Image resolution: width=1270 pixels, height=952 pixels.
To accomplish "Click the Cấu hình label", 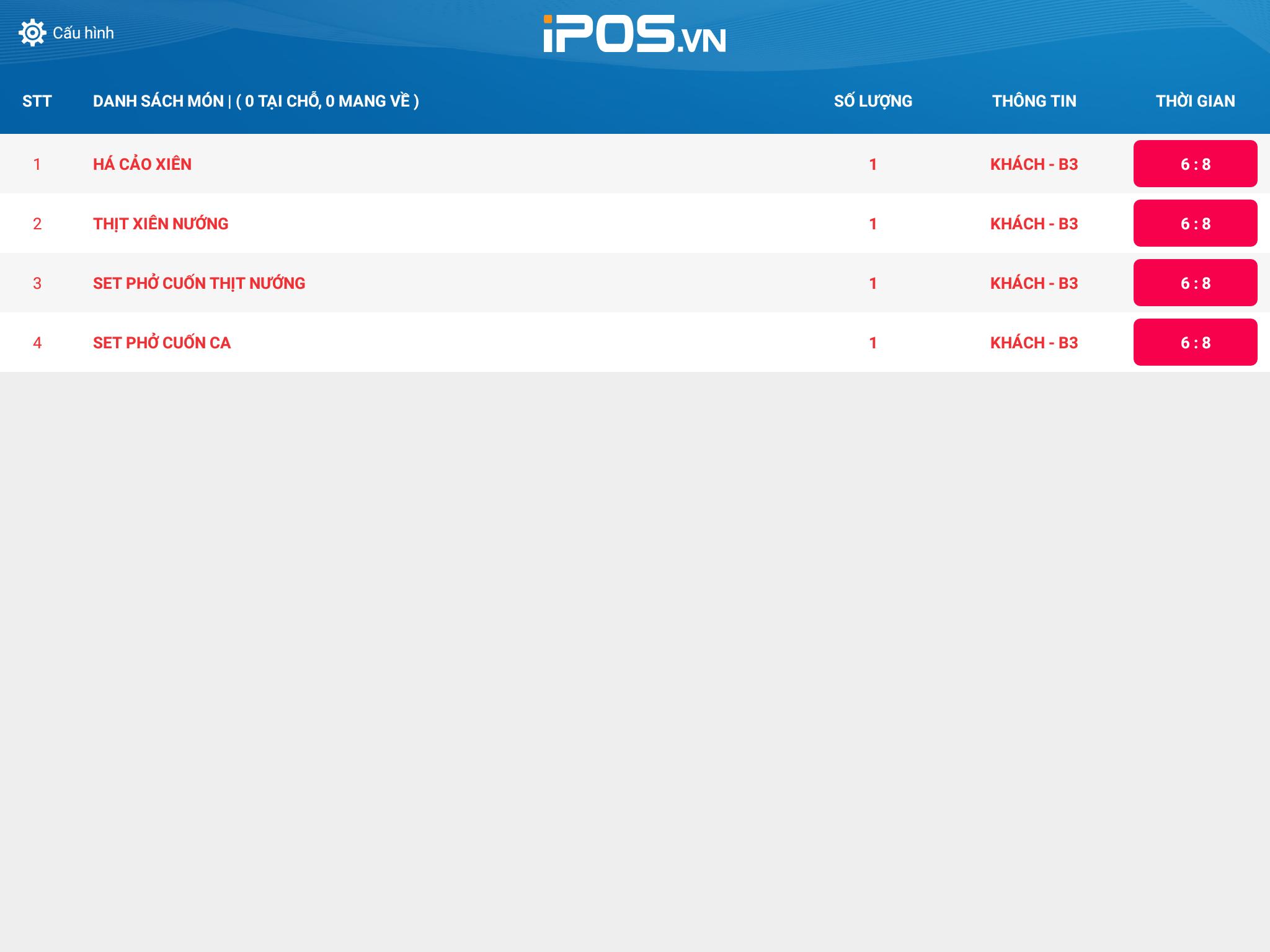I will pos(83,33).
